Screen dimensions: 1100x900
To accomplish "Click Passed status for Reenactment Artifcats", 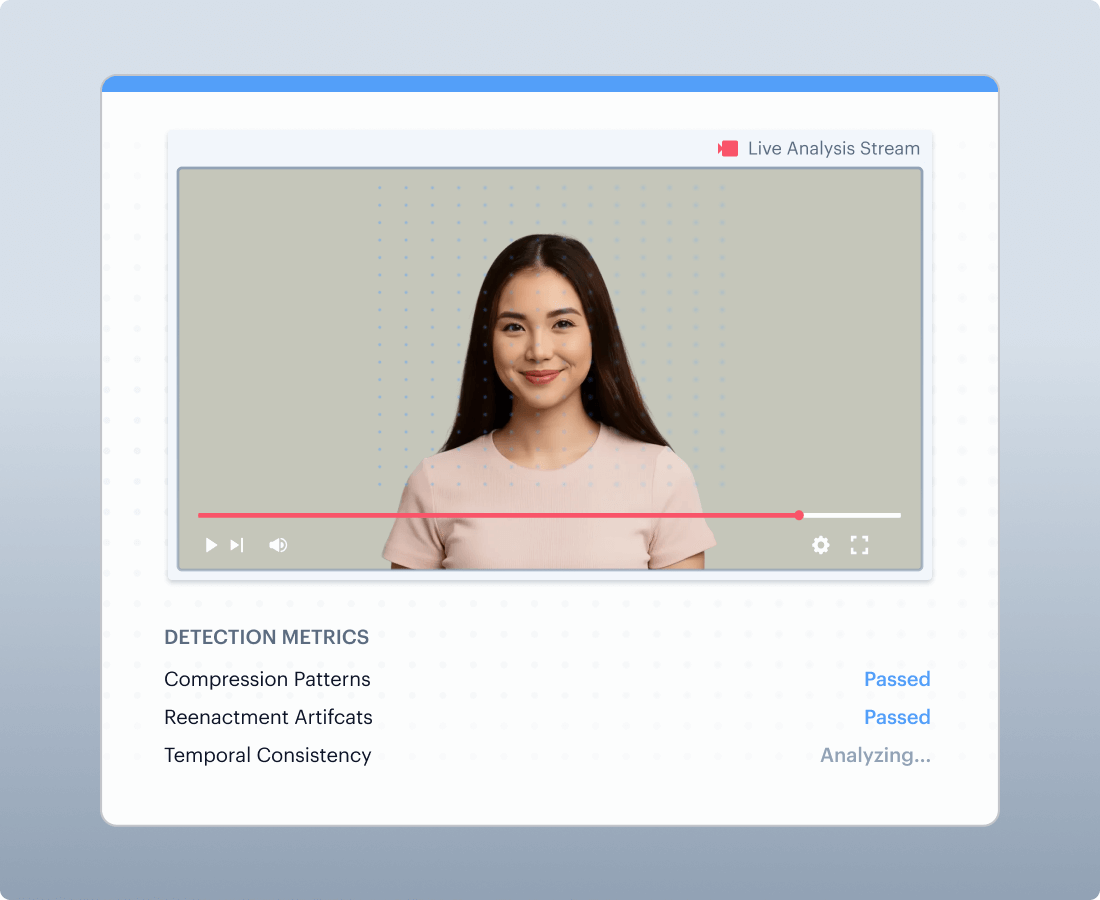I will tap(897, 717).
